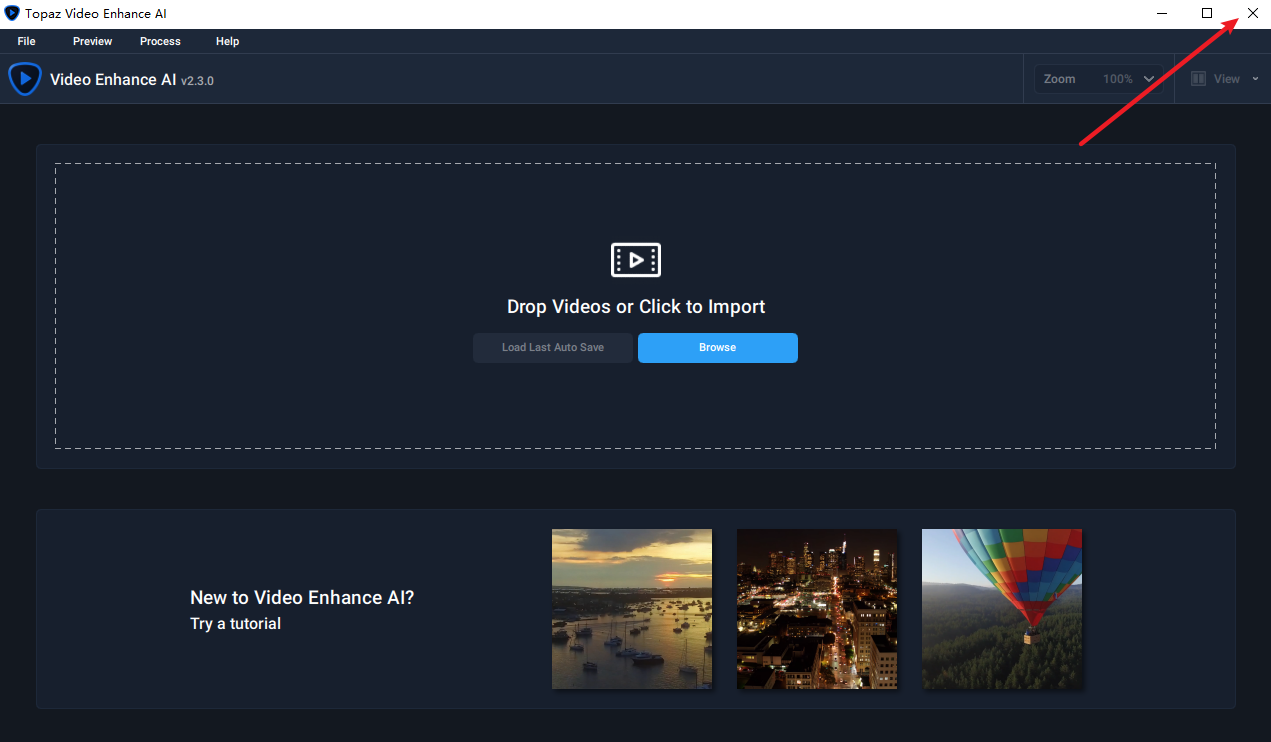Open the Zoom 100% dropdown
1271x742 pixels.
pyautogui.click(x=1098, y=79)
